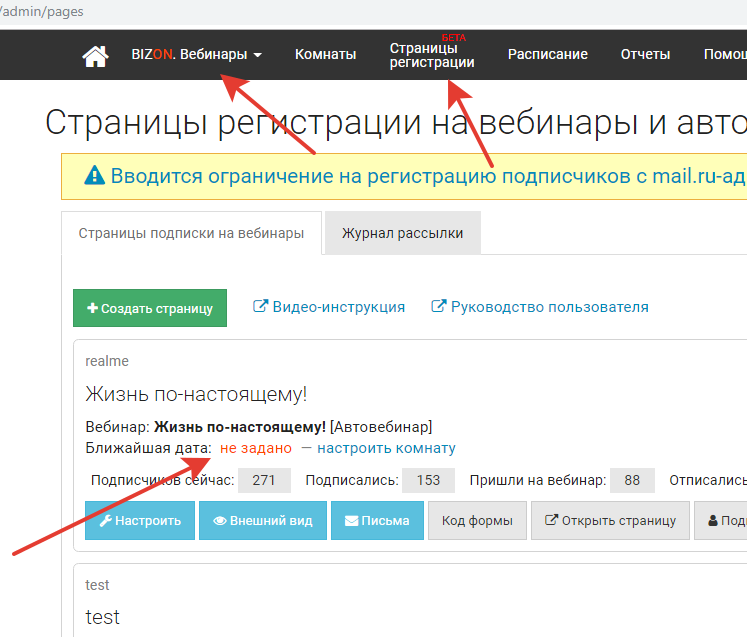
Task: Click the warning triangle icon in notice
Action: 94,176
